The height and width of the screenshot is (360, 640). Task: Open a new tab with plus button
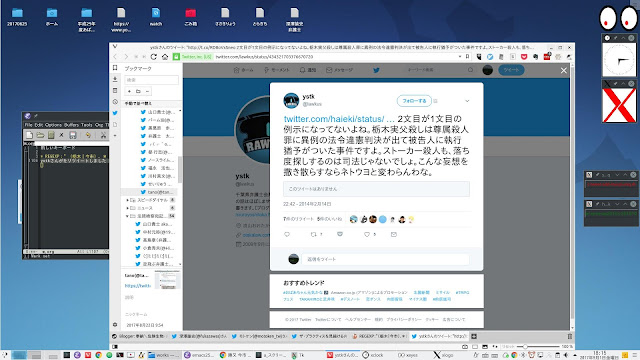[x=474, y=336]
